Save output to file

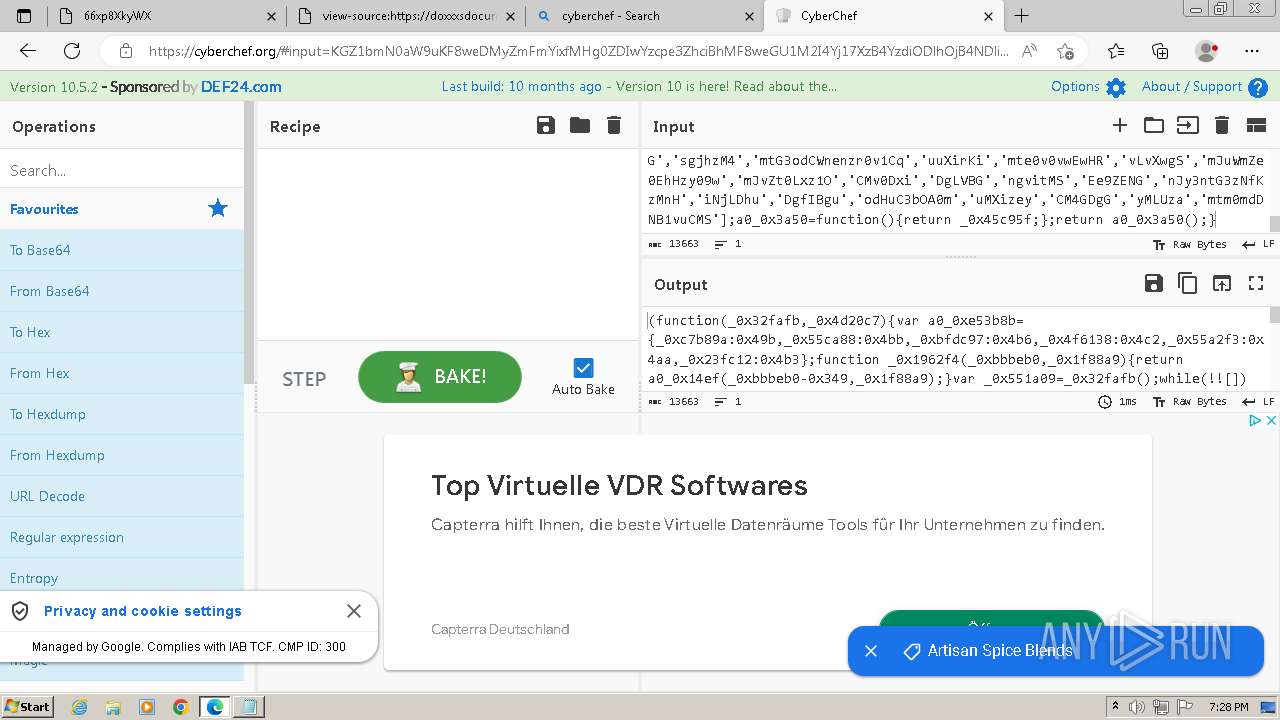[x=1153, y=284]
